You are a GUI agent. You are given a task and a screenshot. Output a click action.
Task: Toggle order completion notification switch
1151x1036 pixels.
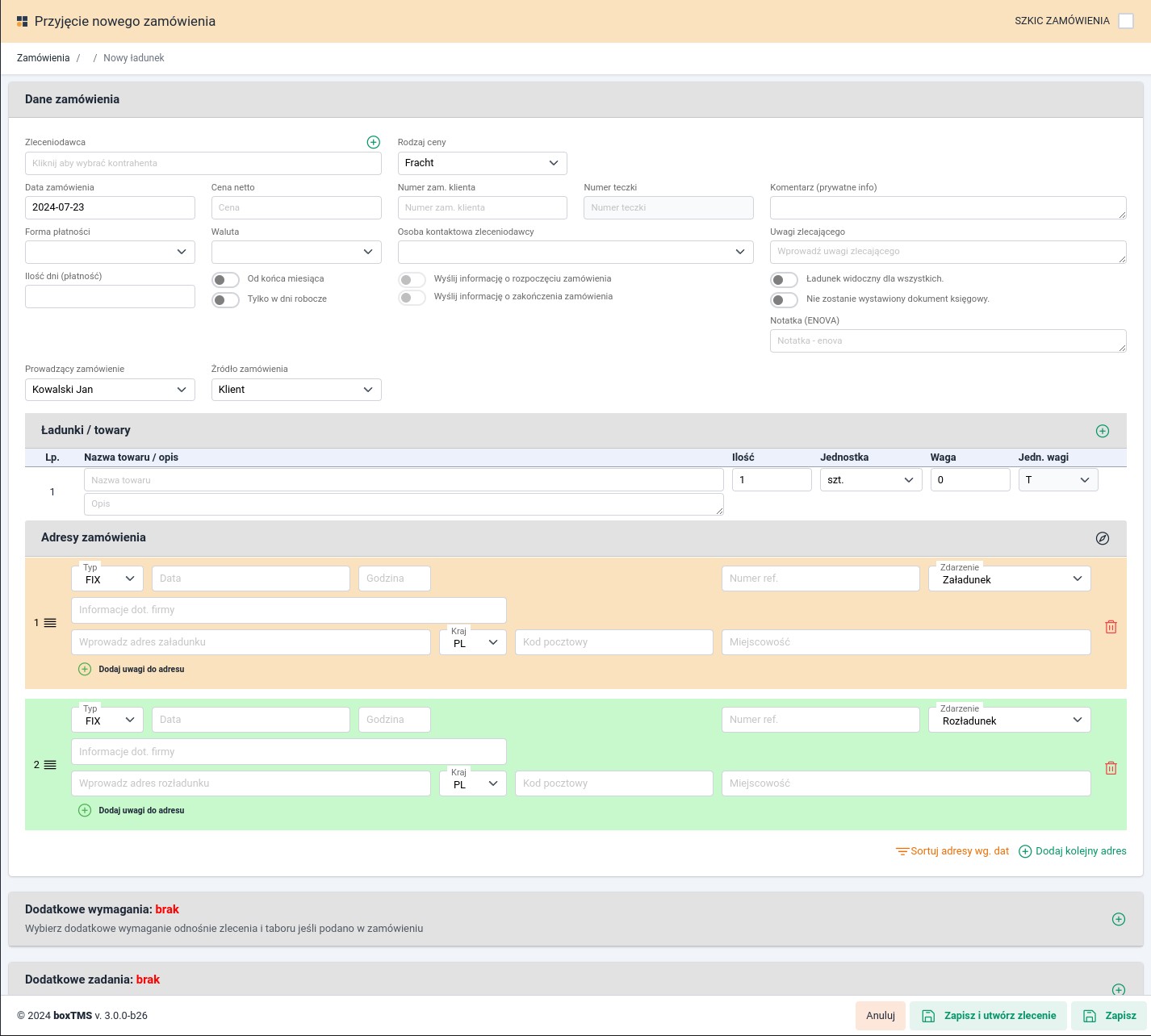[412, 298]
